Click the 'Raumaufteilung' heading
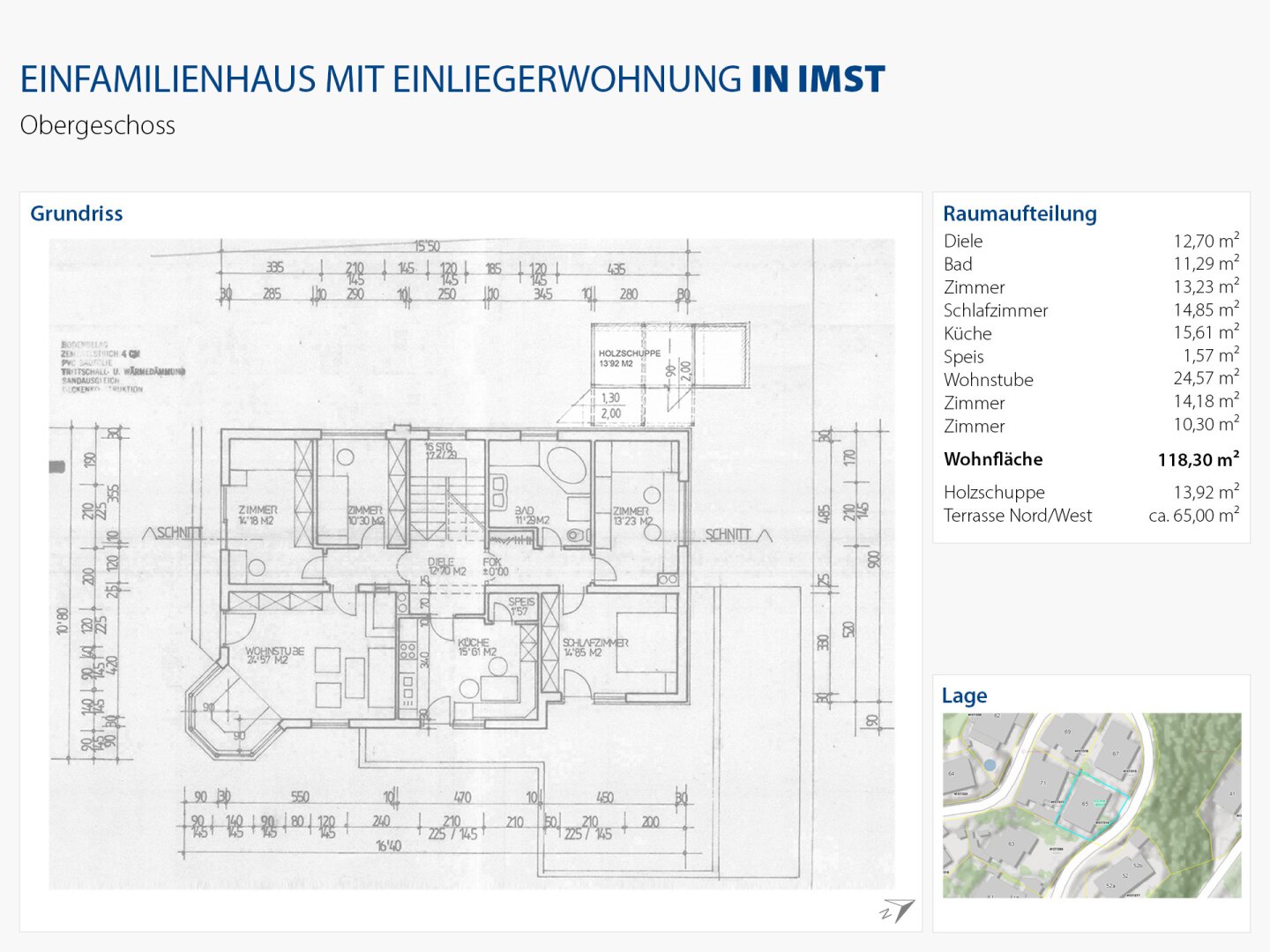 click(x=1020, y=213)
